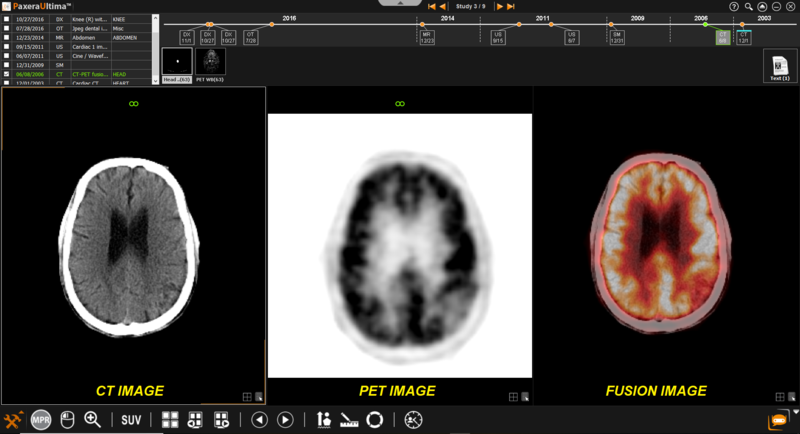Screen dimensions: 800x434
Task: Click the tools wrench icon in bottom toolbar
Action: click(14, 420)
